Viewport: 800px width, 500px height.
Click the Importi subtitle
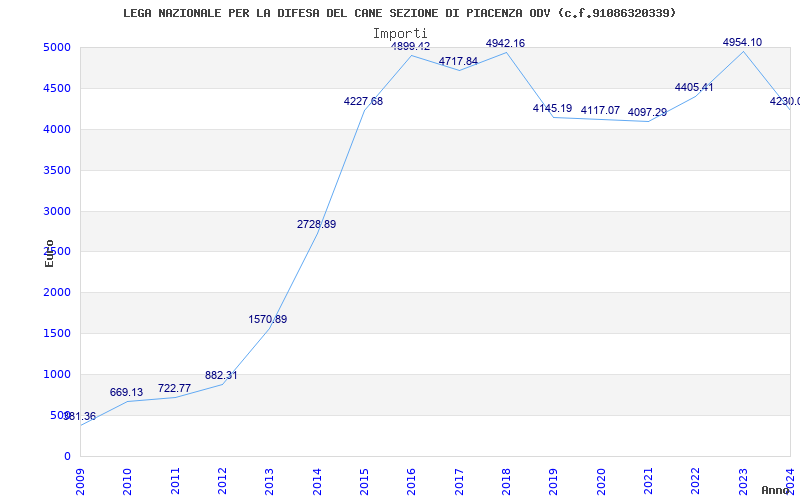[400, 34]
